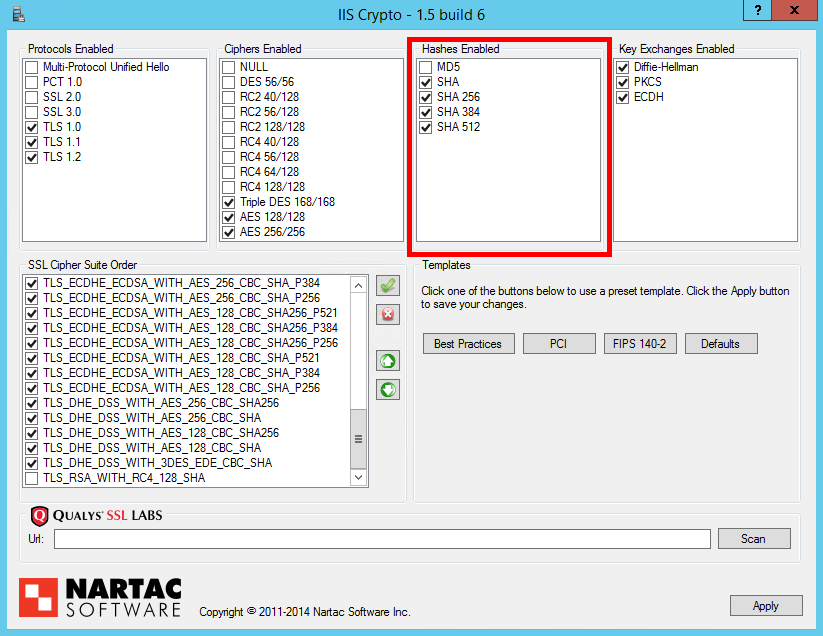The width and height of the screenshot is (823, 636).
Task: Uncheck the plain SHA hash
Action: point(426,82)
